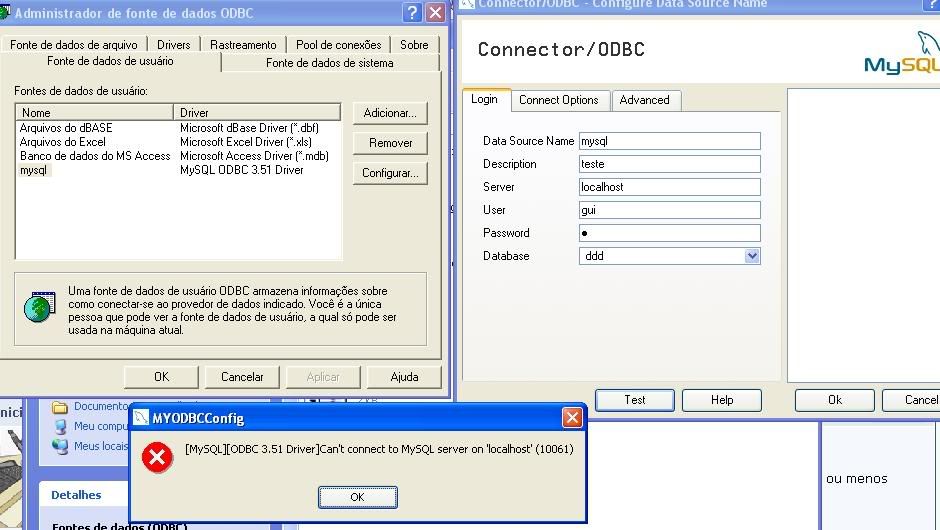940x530 pixels.
Task: Dismiss the error with the OK button
Action: [357, 497]
